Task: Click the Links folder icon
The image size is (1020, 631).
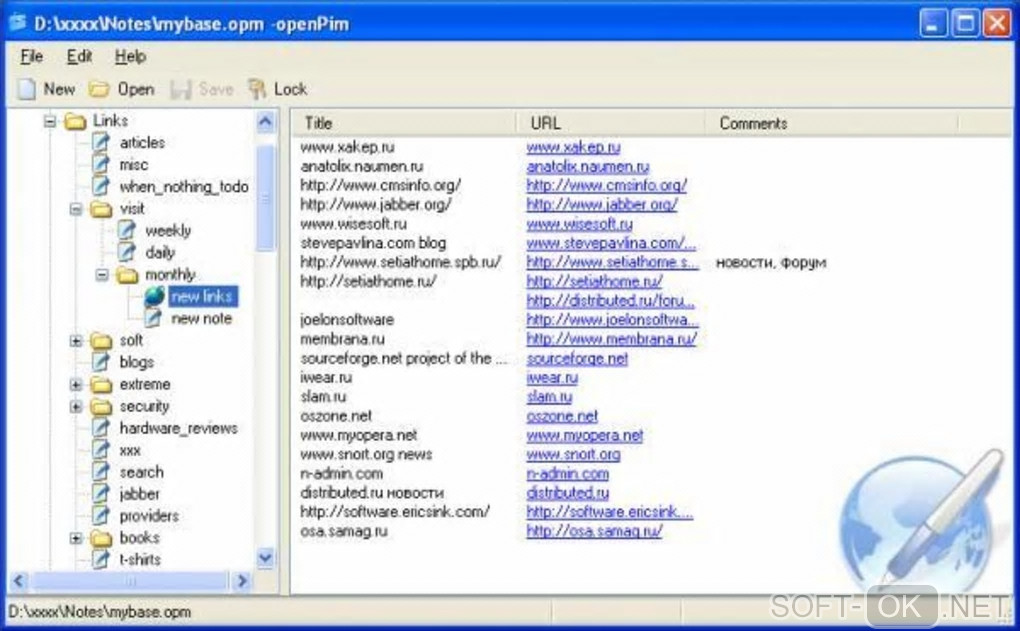Action: pos(75,121)
